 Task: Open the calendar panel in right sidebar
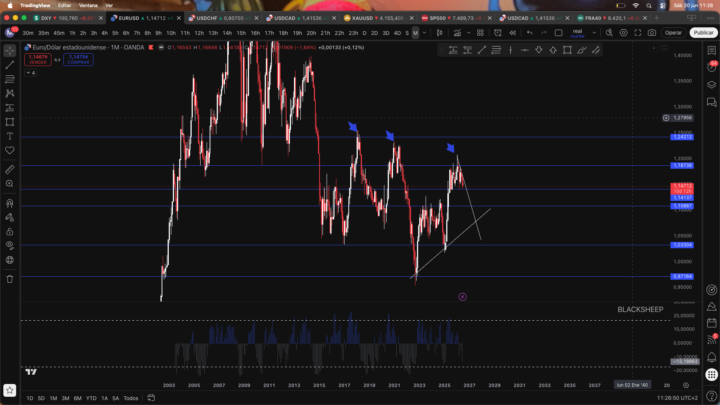[711, 323]
